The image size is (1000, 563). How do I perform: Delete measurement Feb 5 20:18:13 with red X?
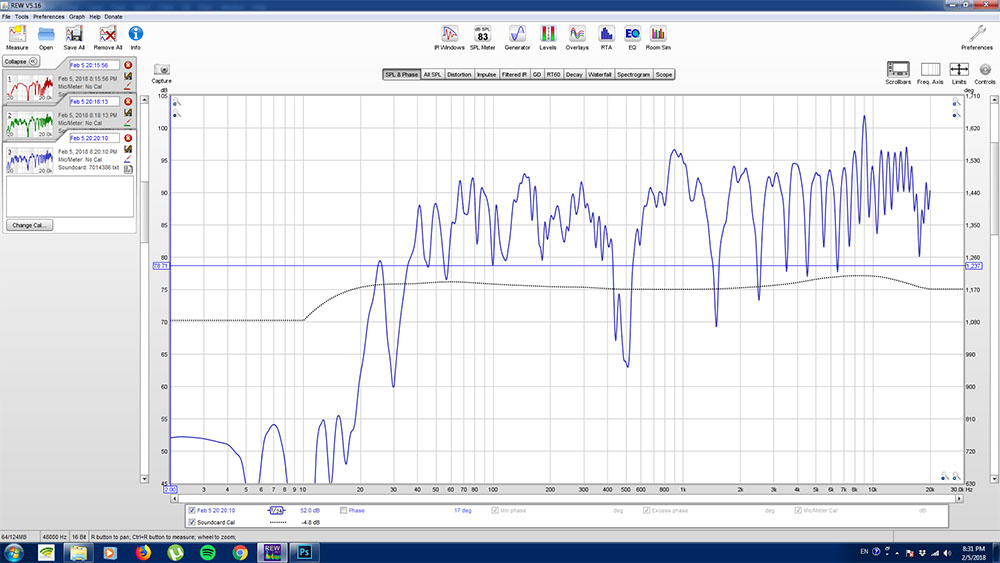pos(128,101)
